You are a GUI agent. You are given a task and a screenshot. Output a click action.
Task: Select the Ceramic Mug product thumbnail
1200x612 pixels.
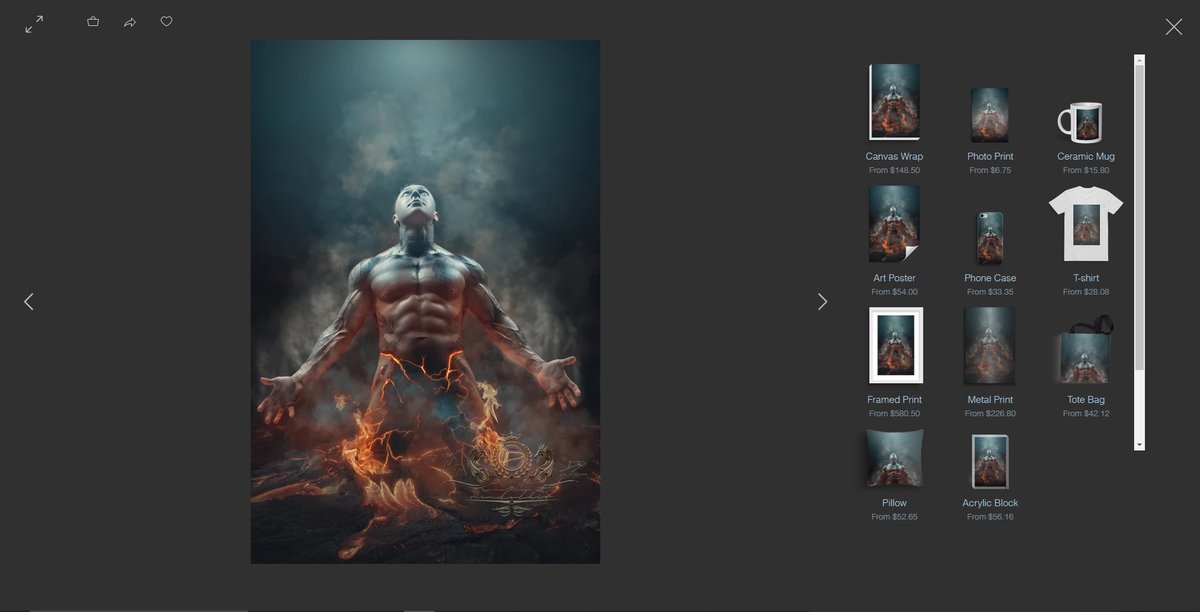(x=1081, y=122)
